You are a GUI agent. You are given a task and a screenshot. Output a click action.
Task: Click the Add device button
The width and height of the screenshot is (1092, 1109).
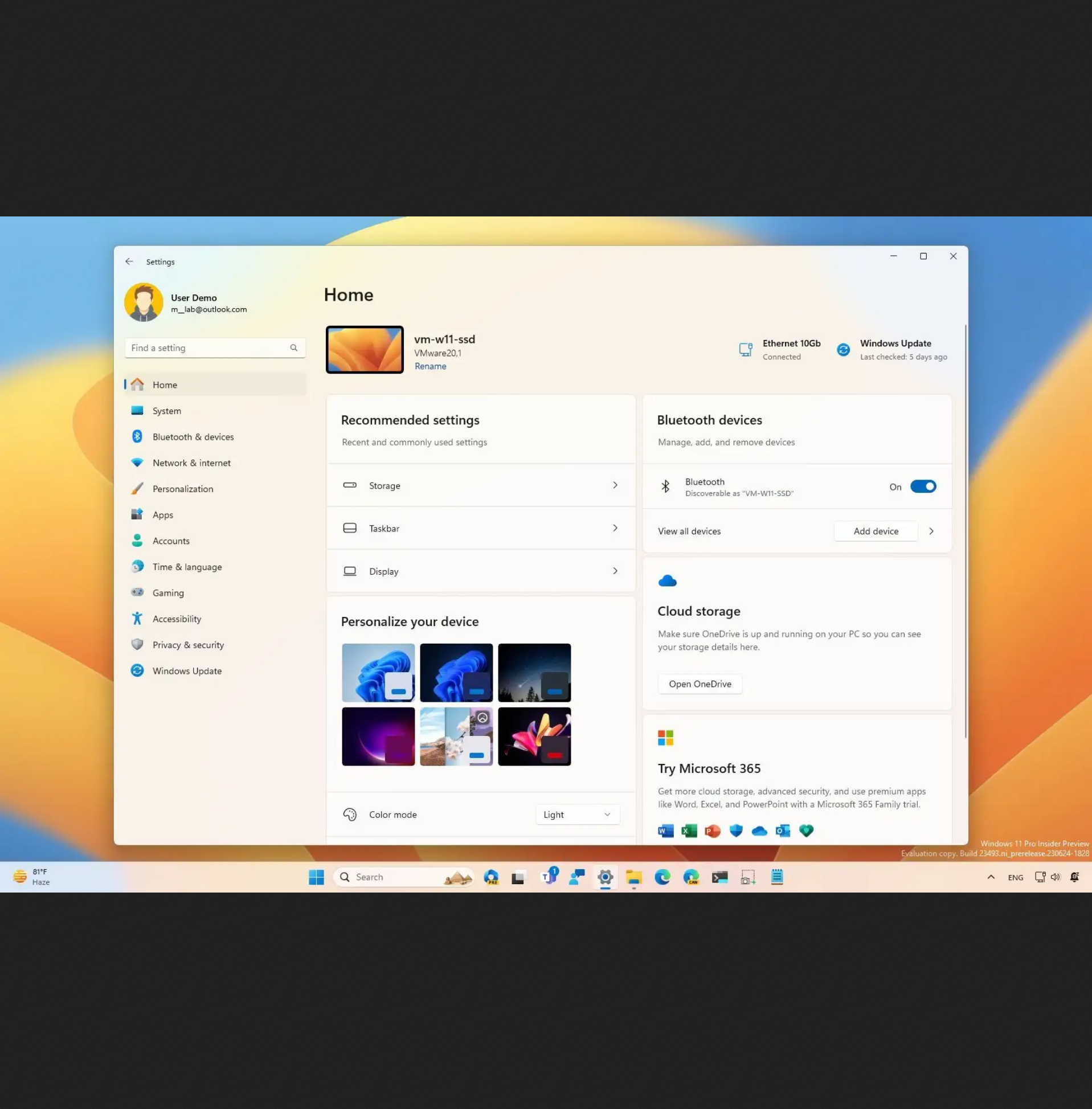(876, 531)
